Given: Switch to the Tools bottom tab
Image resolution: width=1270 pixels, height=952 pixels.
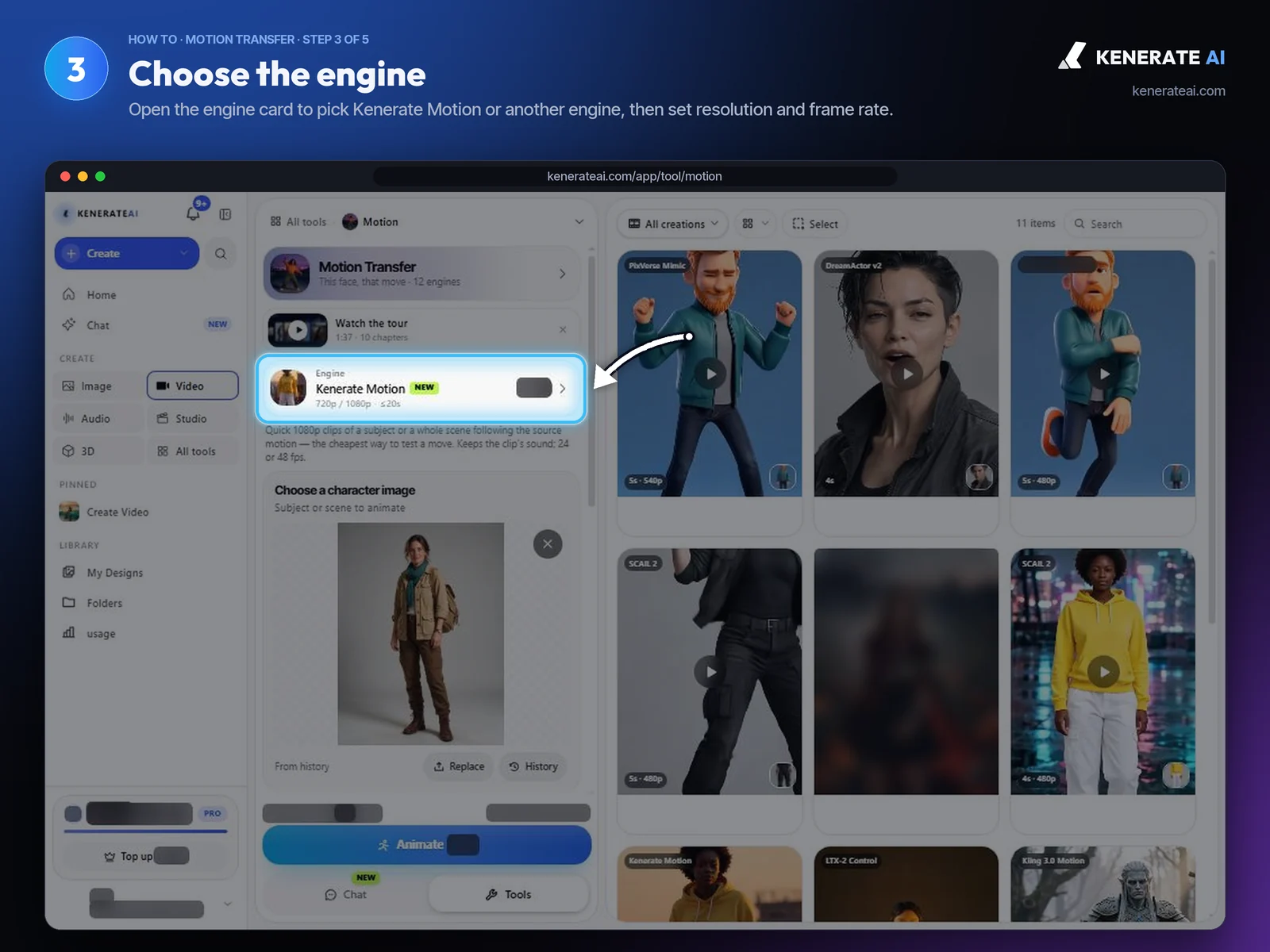Looking at the screenshot, I should point(509,894).
